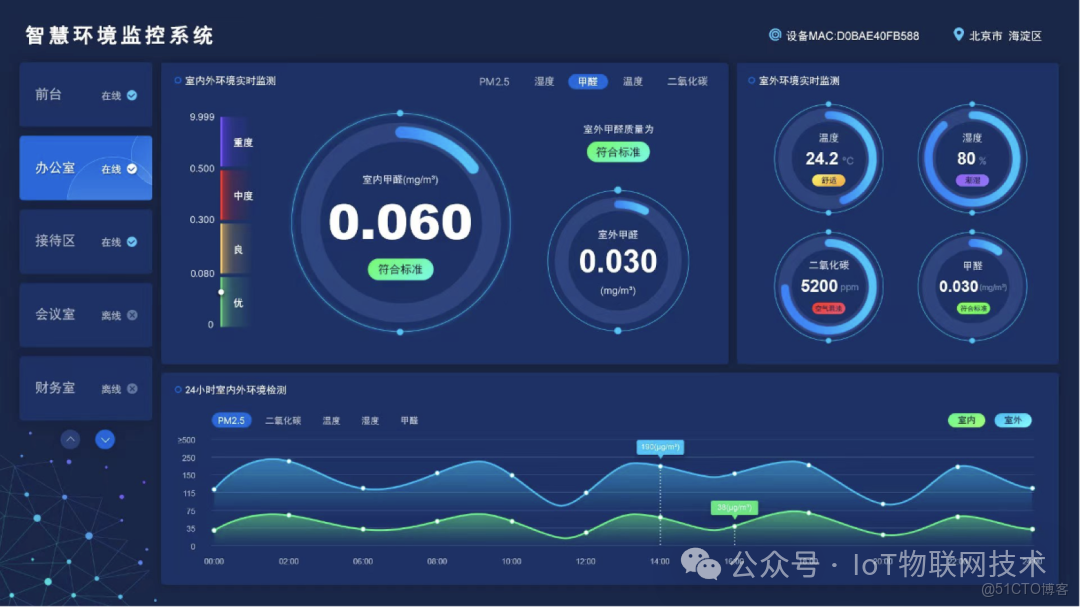Image resolution: width=1080 pixels, height=607 pixels.
Task: Click the 温度 gauge showing 24.2°C
Action: pyautogui.click(x=828, y=158)
